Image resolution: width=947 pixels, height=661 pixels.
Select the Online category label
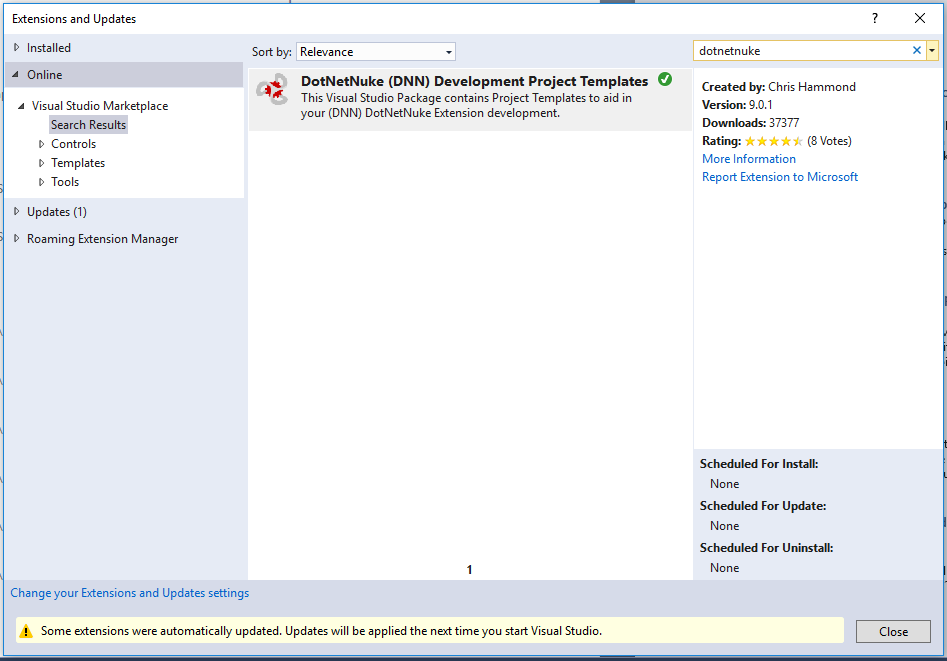(x=44, y=75)
